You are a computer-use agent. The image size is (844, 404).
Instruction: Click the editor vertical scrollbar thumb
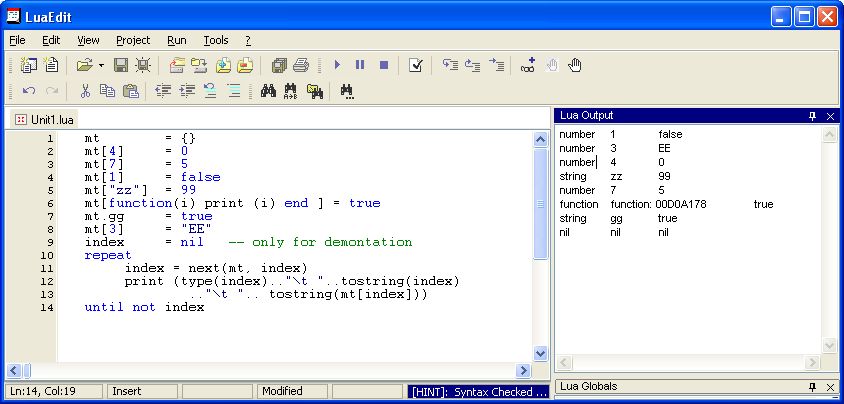point(540,204)
